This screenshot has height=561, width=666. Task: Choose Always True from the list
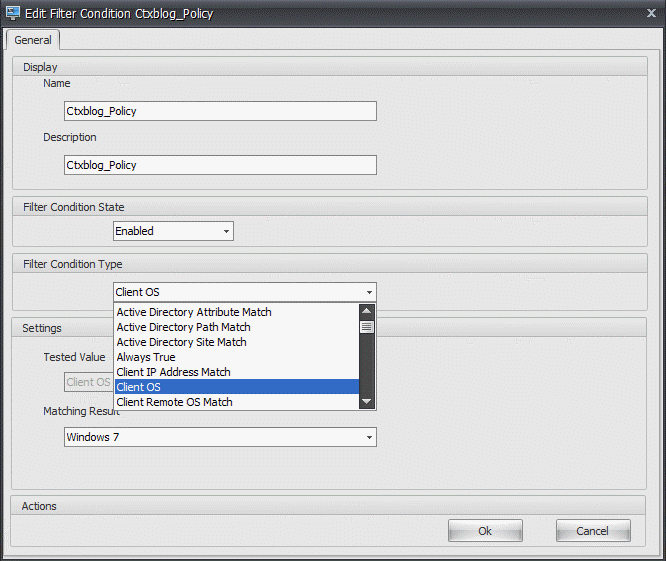point(237,357)
